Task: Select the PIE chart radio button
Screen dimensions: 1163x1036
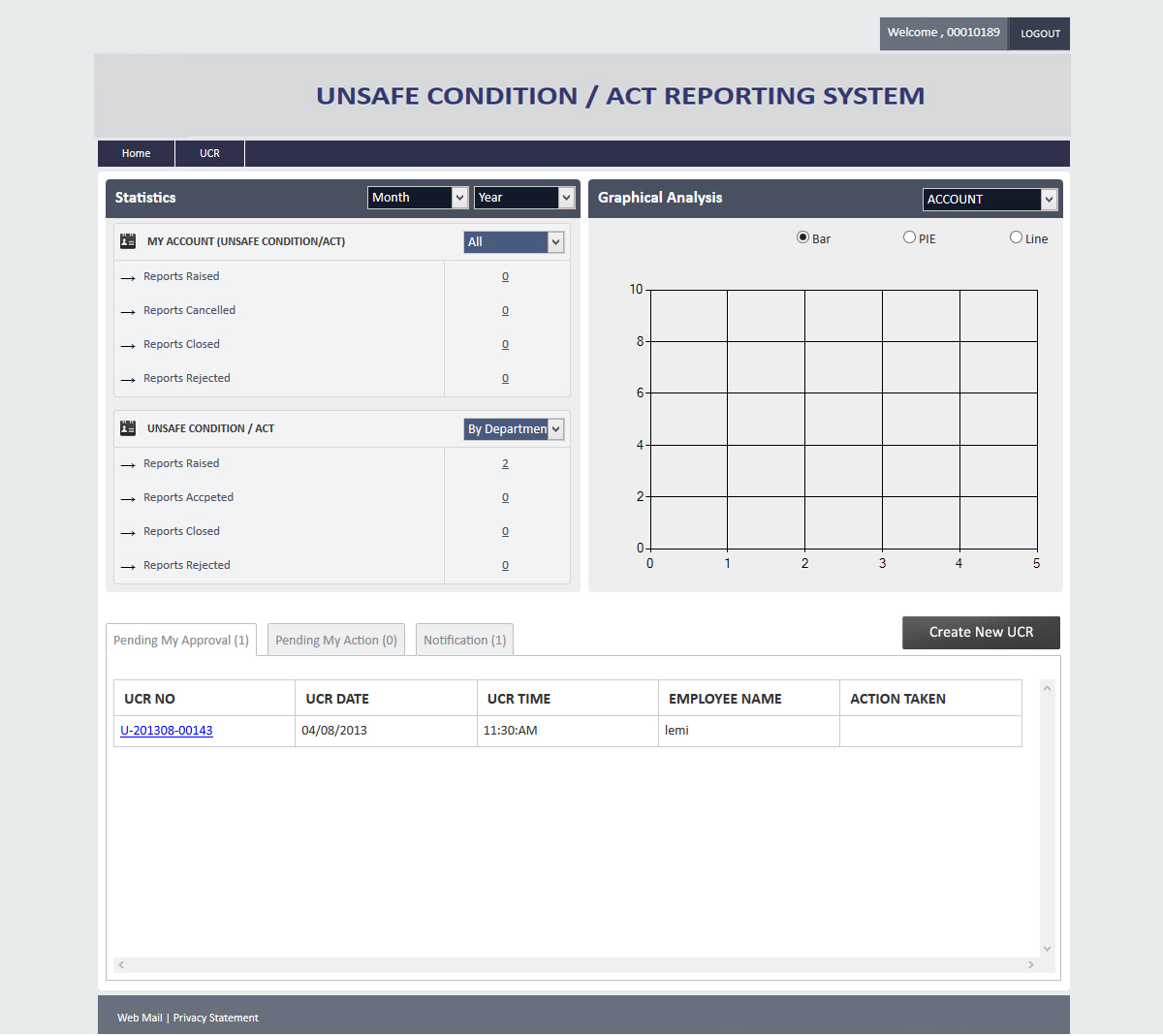Action: [x=909, y=237]
